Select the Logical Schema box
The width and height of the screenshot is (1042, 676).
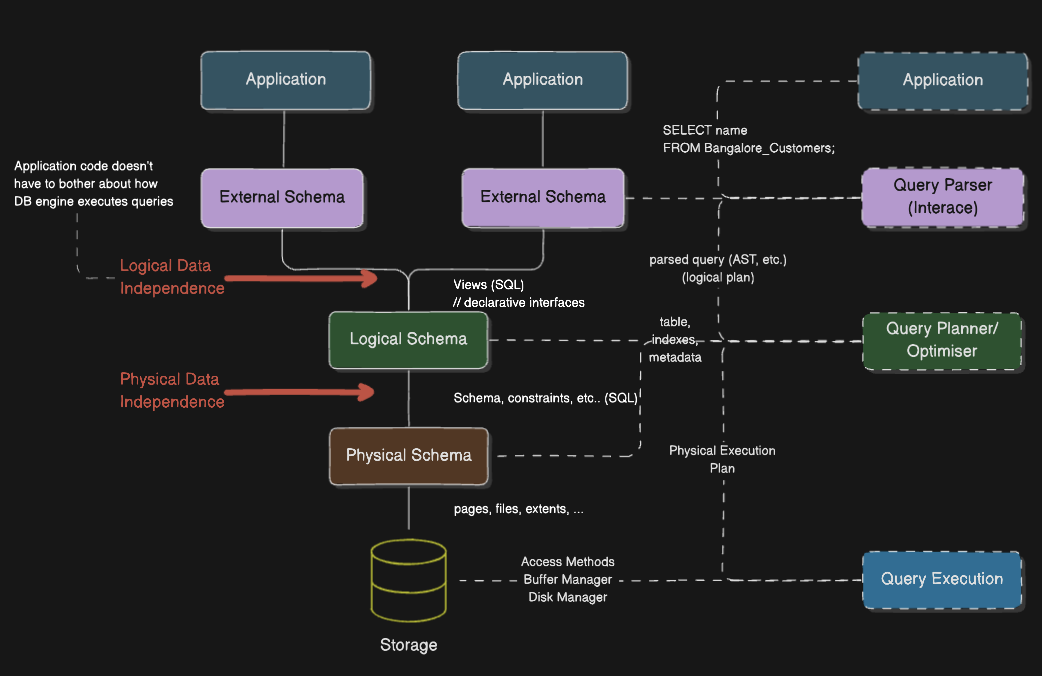(x=408, y=340)
